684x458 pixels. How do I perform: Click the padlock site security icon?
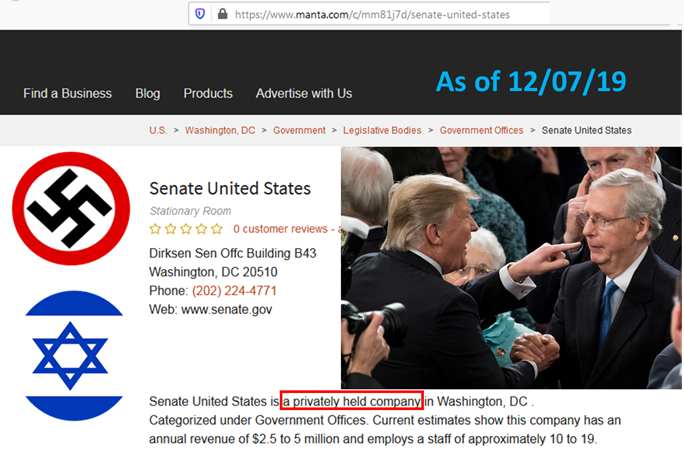click(221, 14)
